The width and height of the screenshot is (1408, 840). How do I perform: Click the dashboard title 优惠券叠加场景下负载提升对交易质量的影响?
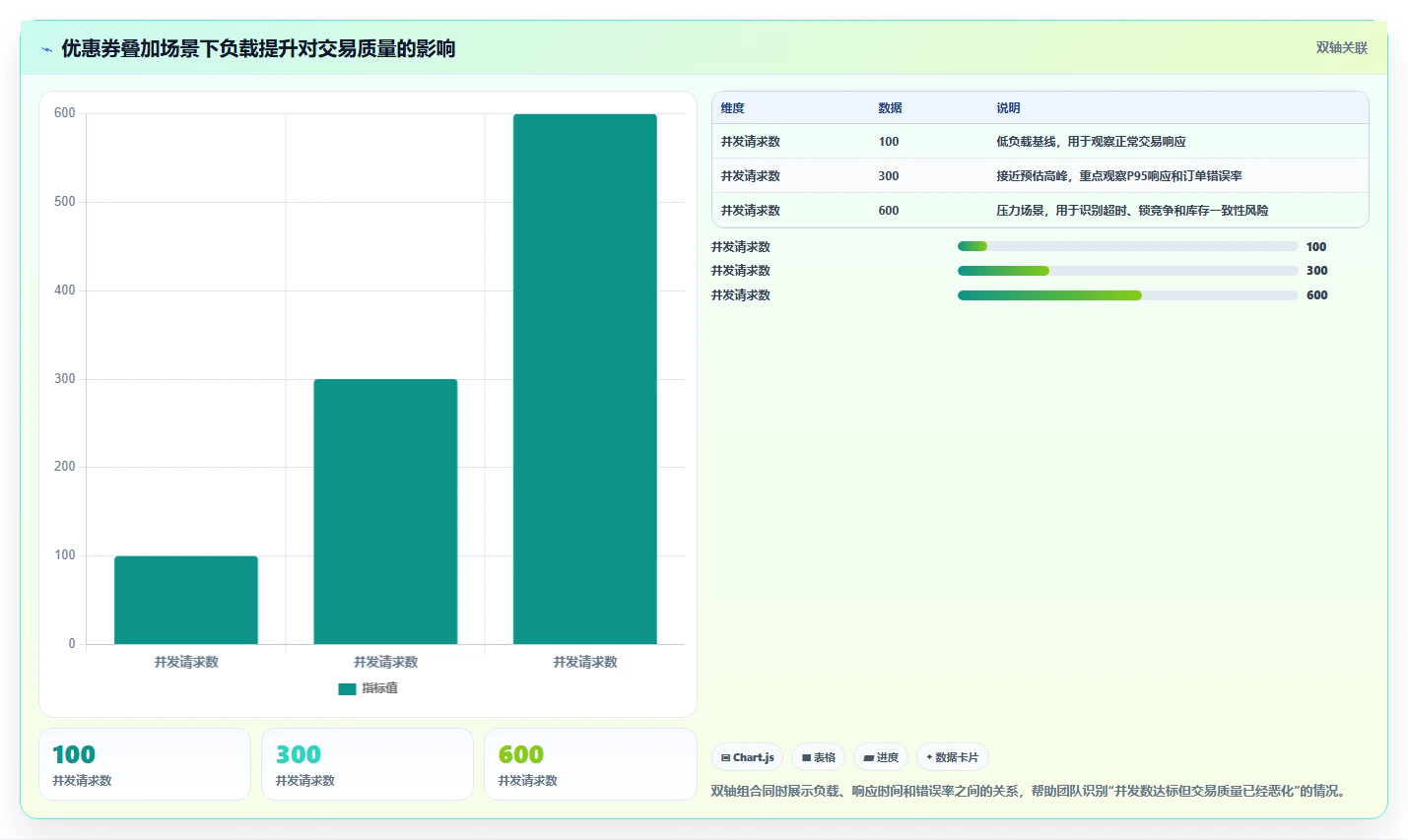pyautogui.click(x=258, y=49)
